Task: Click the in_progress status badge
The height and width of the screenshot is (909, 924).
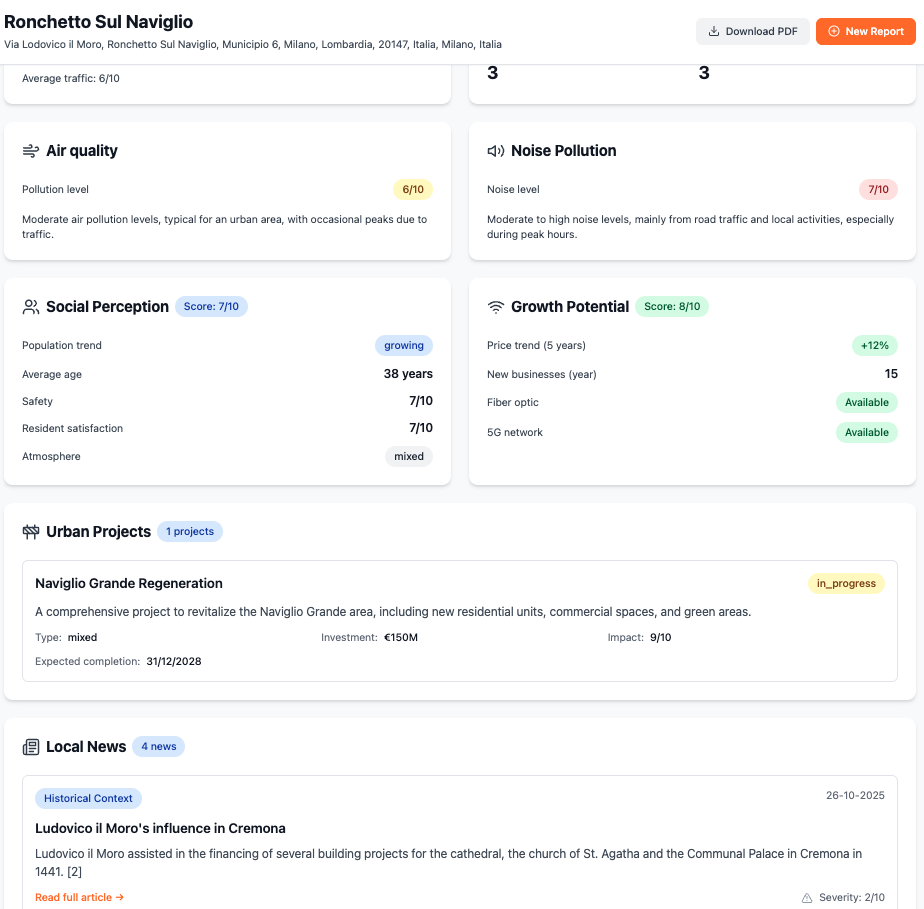Action: [846, 584]
